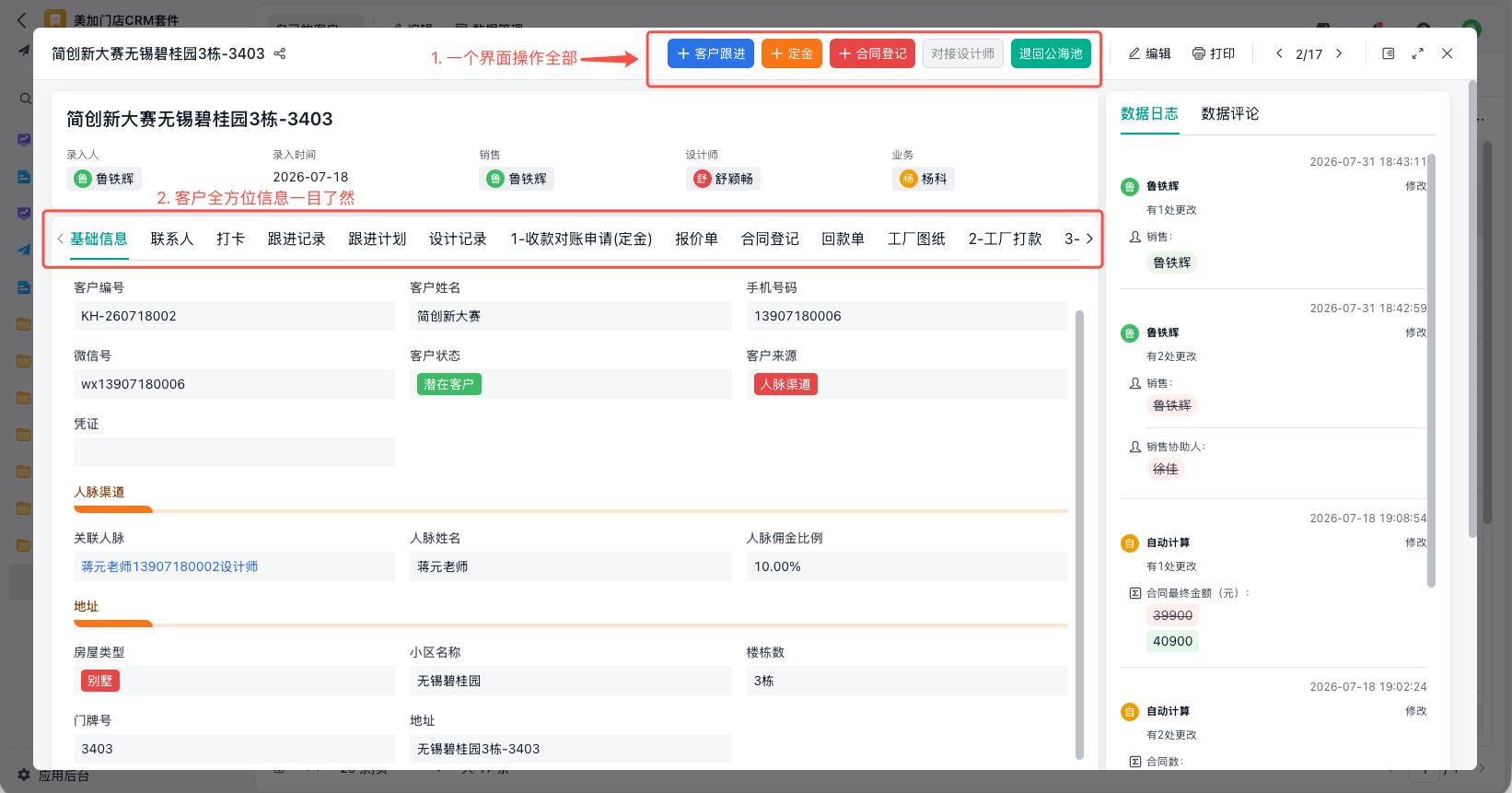Click the 别墅 house type tag
This screenshot has height=793, width=1512.
(100, 681)
